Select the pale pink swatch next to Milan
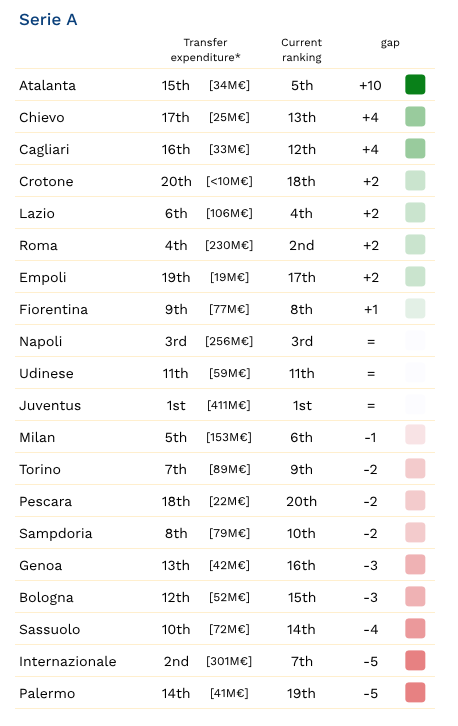This screenshot has width=458, height=726. pos(415,435)
